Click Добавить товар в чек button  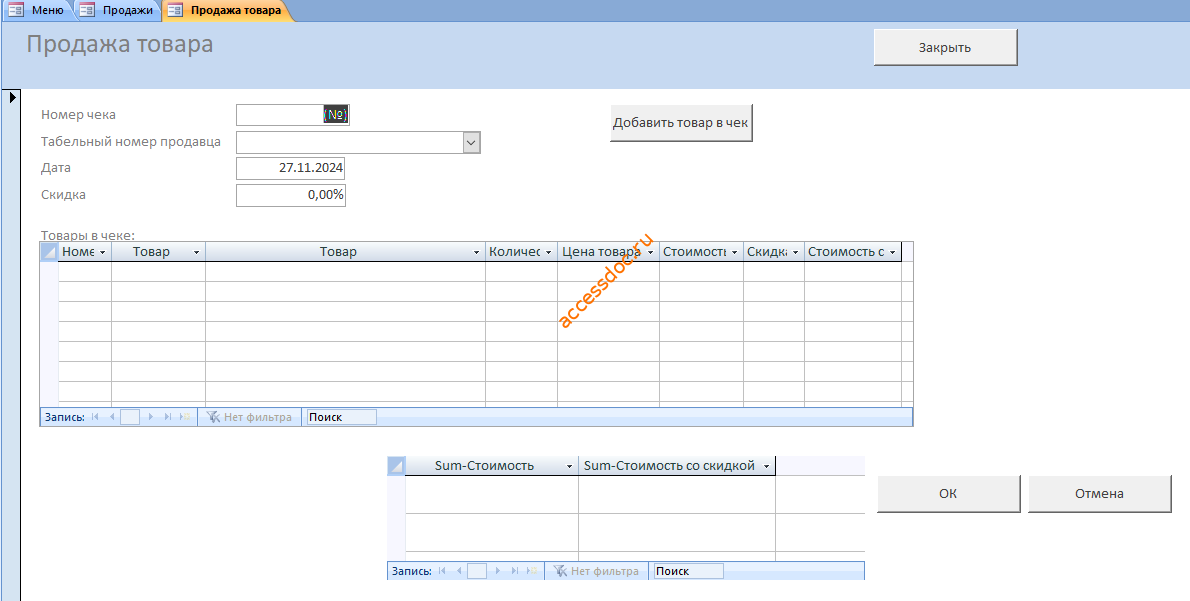681,123
